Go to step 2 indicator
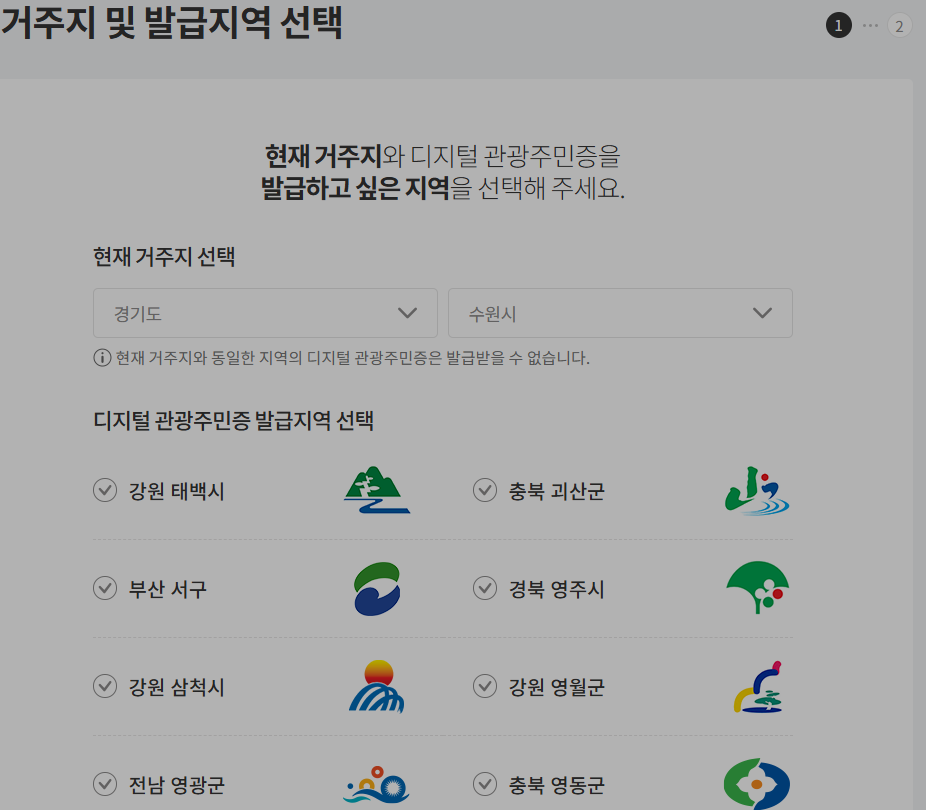 pyautogui.click(x=899, y=25)
